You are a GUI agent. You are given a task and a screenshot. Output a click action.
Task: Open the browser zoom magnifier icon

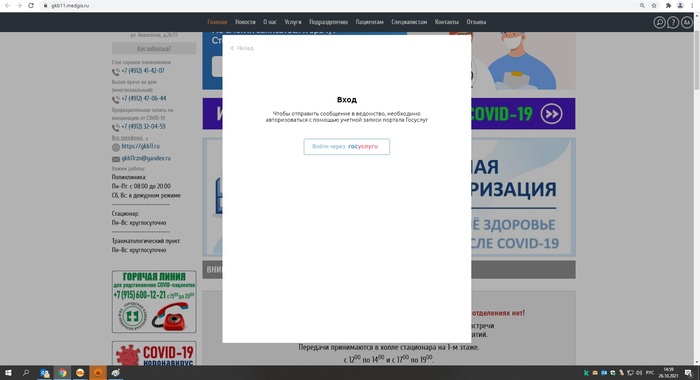(642, 5)
